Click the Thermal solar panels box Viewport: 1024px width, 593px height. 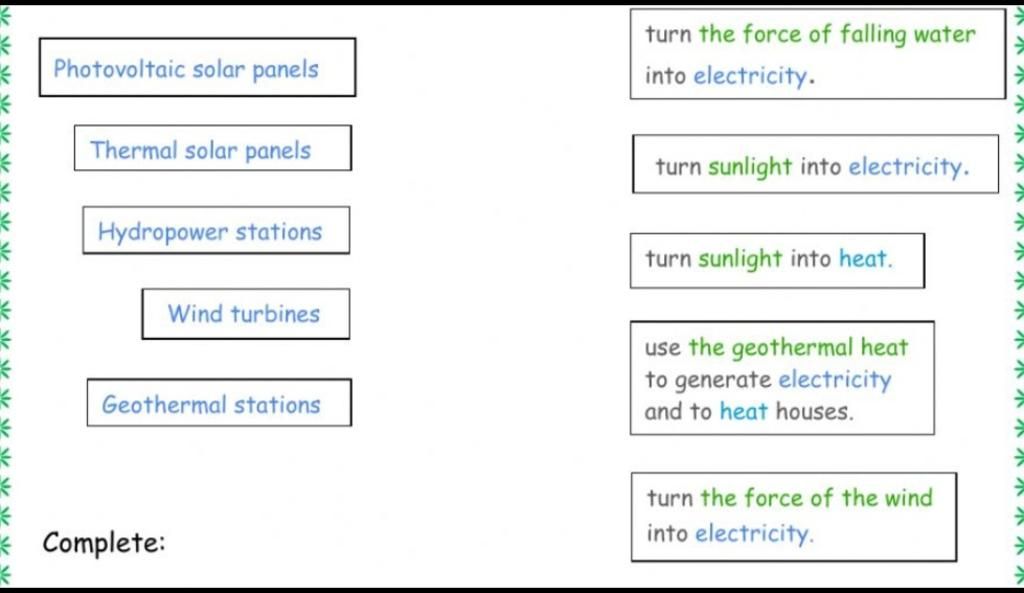tap(213, 148)
